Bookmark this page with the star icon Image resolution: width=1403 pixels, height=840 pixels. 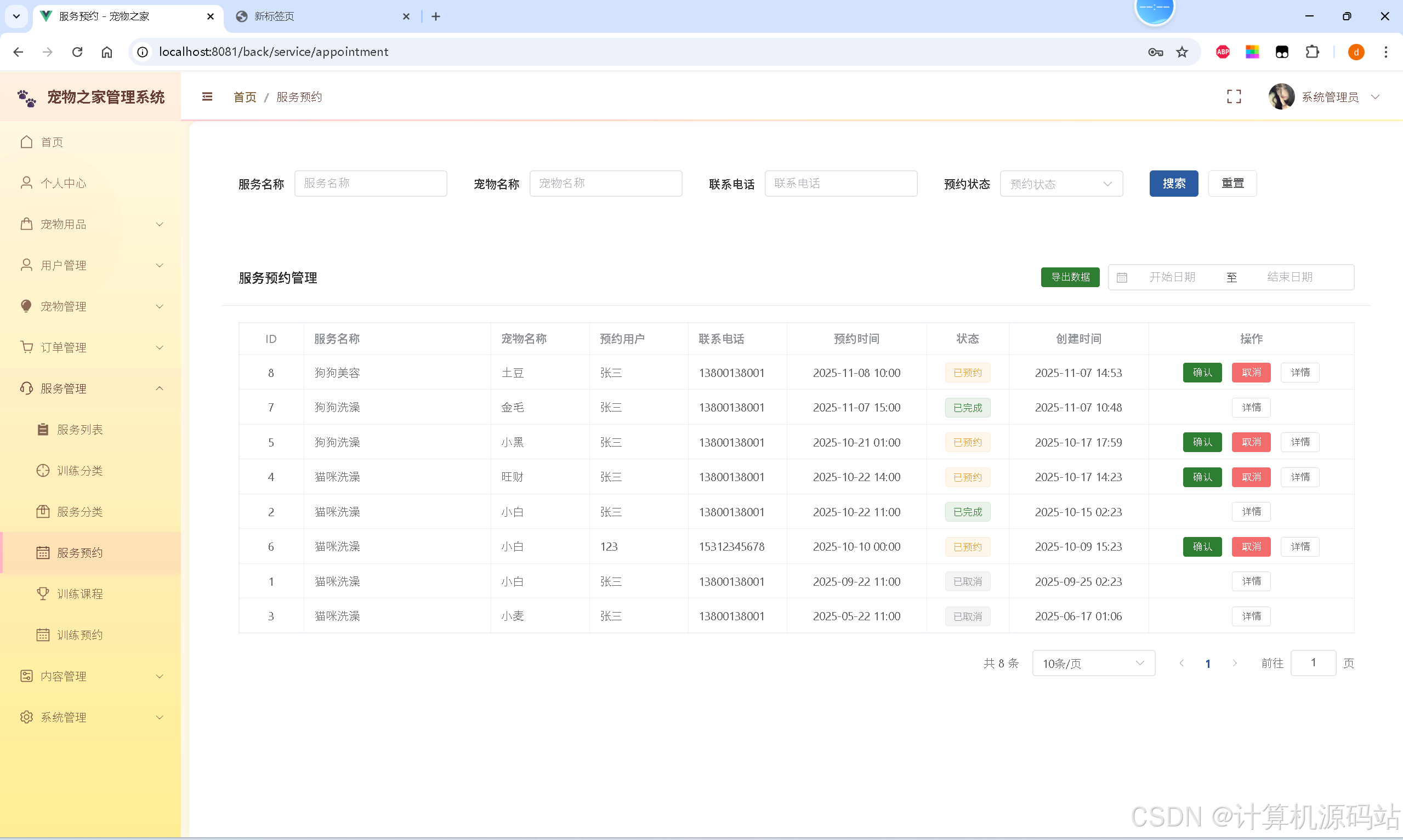point(1182,52)
